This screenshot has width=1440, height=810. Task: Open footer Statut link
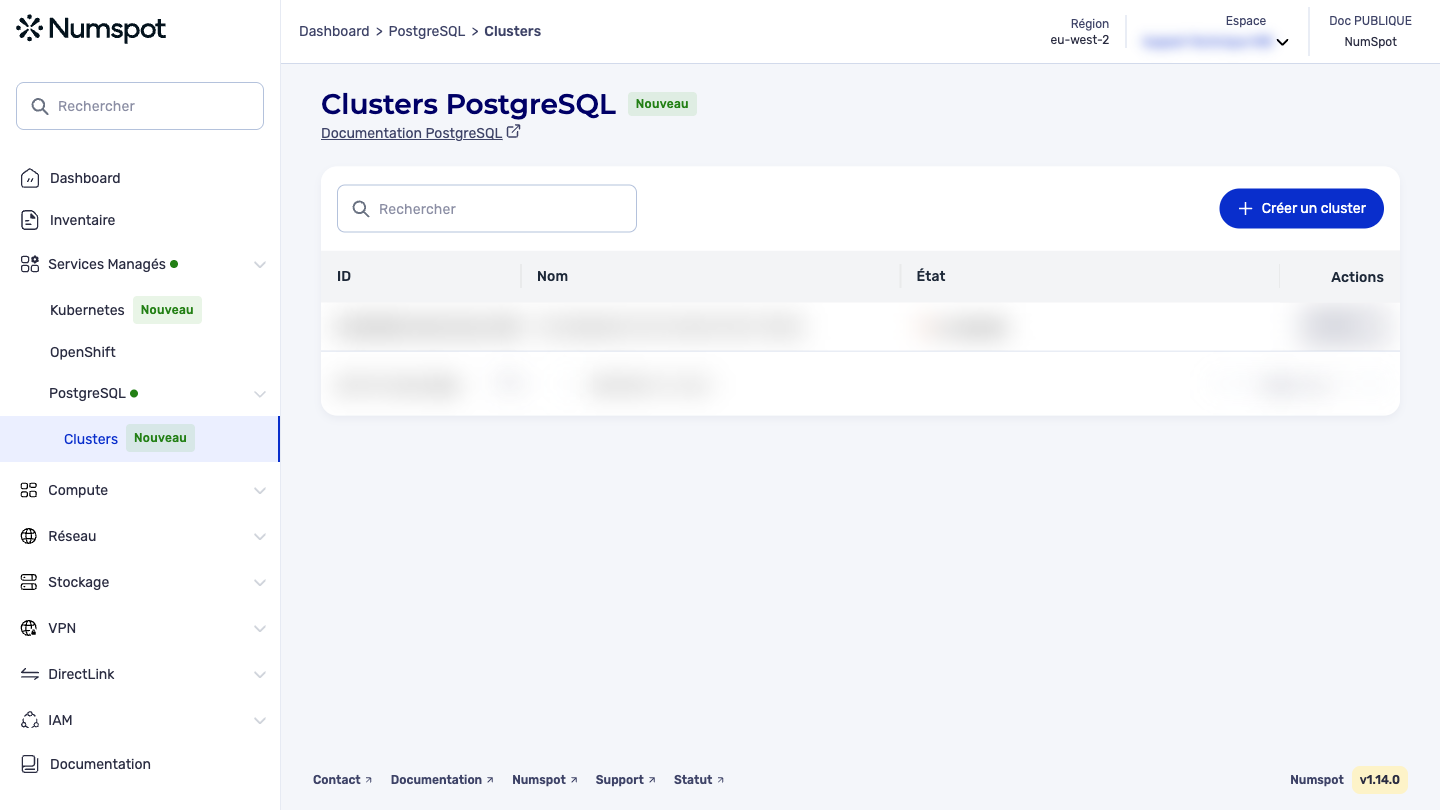coord(699,780)
